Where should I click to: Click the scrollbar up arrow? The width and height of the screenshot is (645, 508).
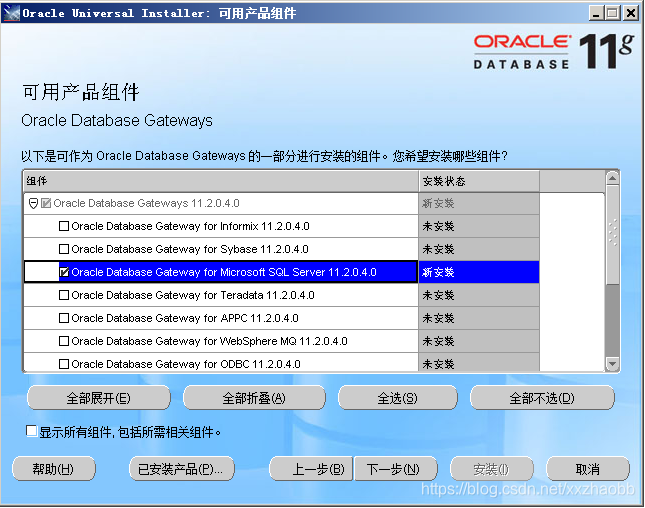coord(613,178)
